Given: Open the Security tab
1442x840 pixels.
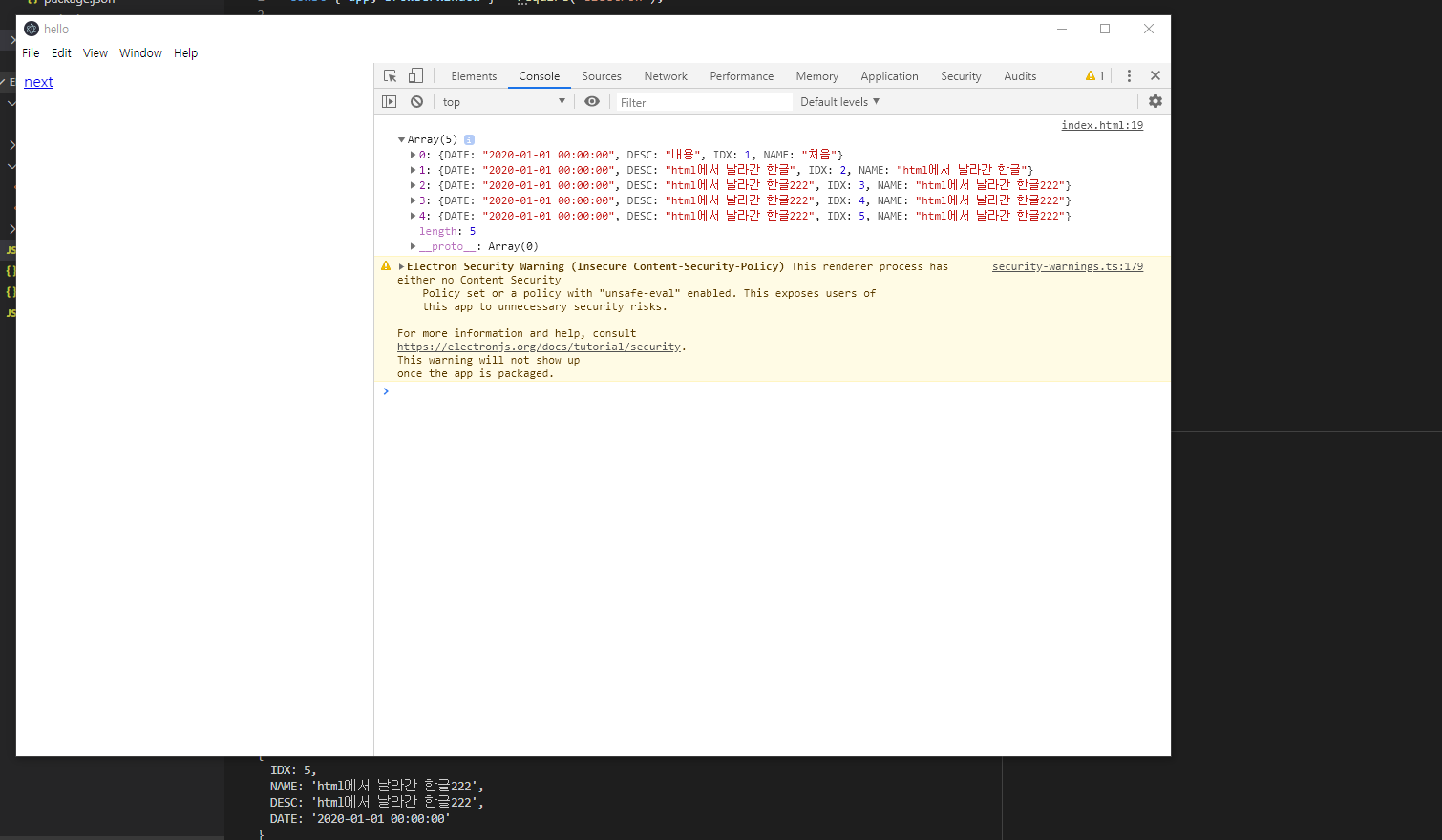Looking at the screenshot, I should 961,76.
